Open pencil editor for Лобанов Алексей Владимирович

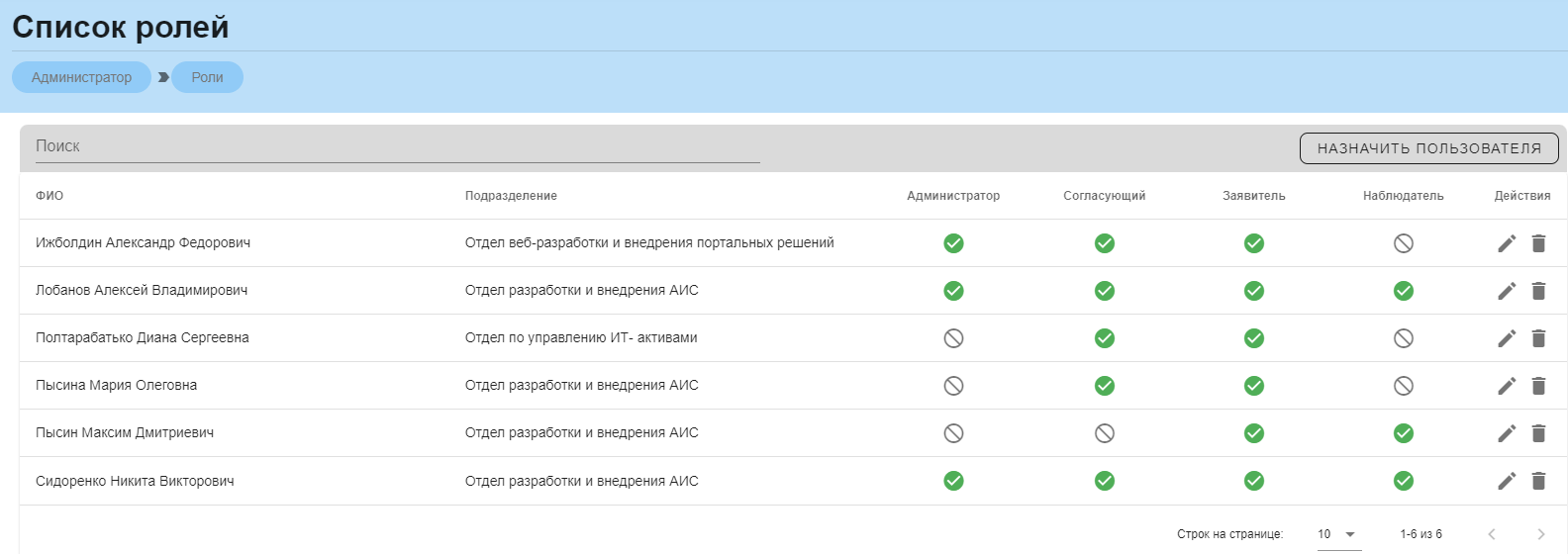pyautogui.click(x=1507, y=291)
